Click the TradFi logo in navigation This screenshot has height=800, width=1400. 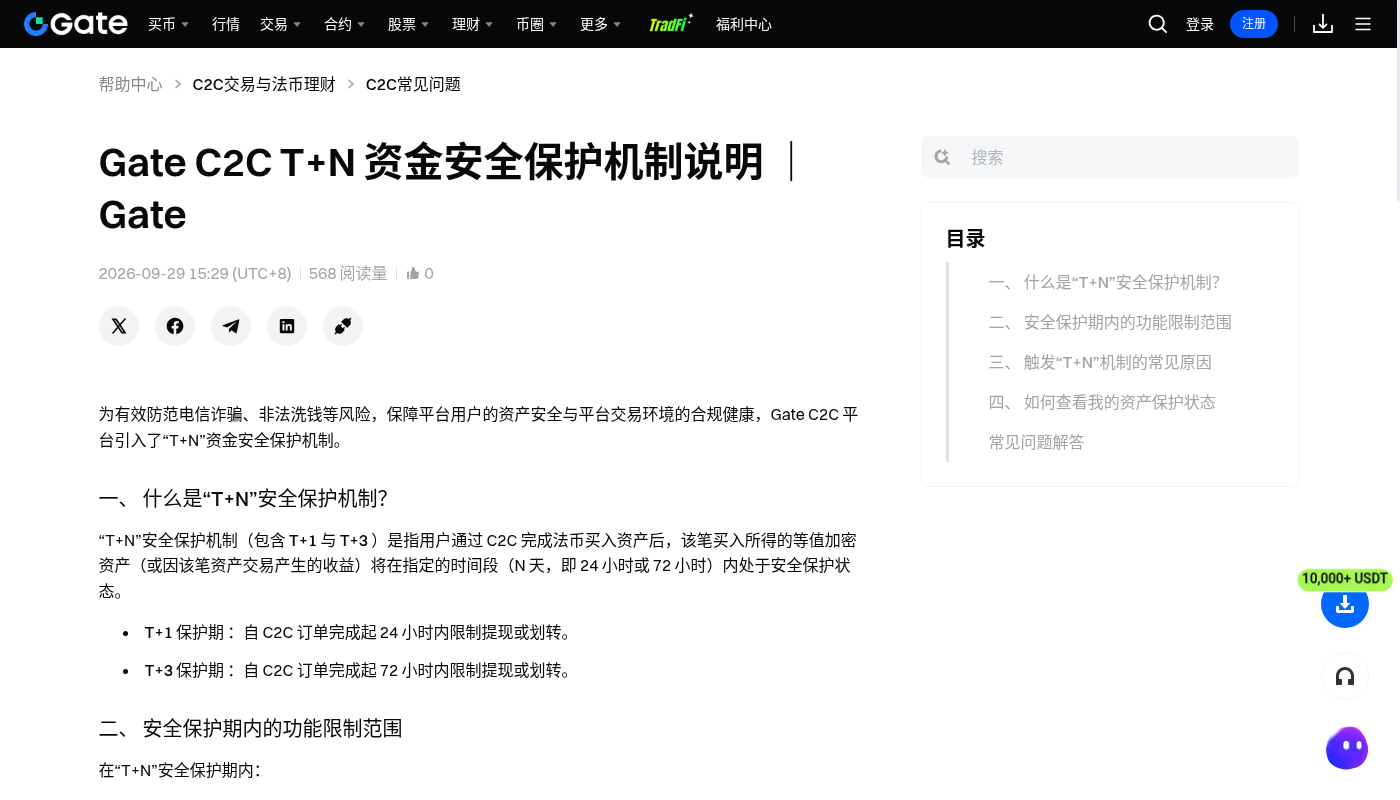point(671,24)
